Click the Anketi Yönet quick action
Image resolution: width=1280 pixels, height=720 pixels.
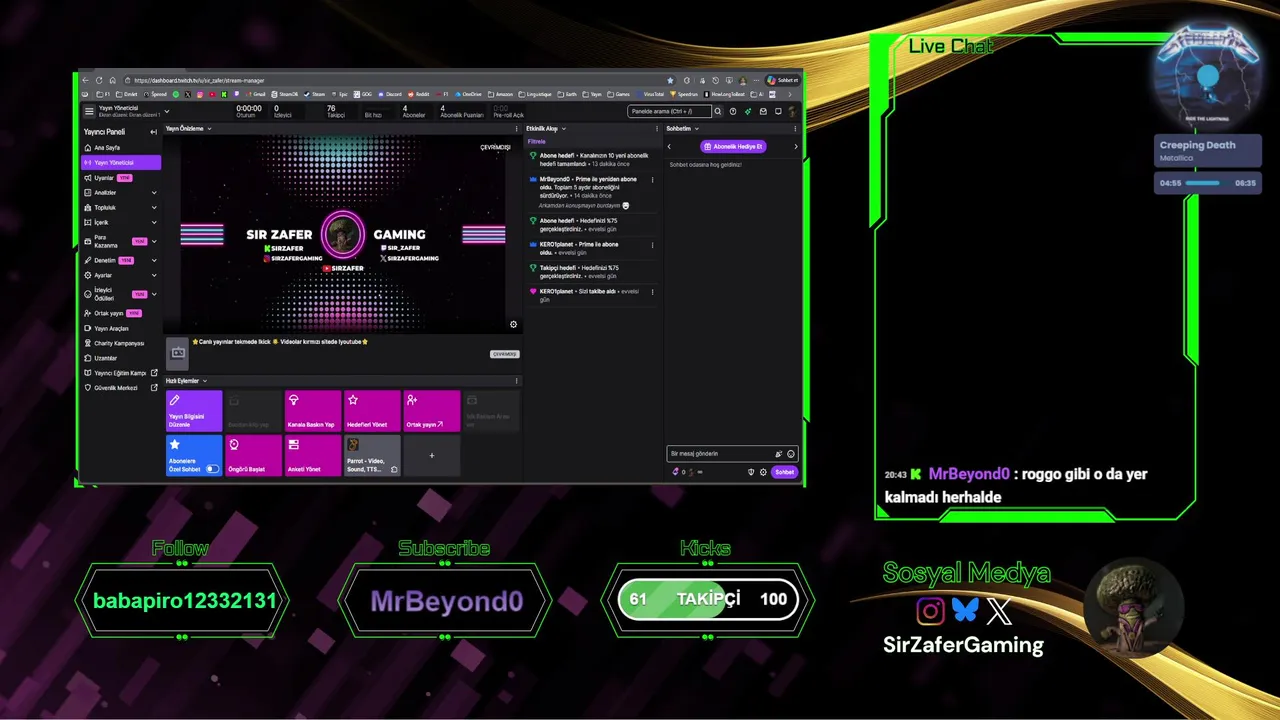click(313, 455)
